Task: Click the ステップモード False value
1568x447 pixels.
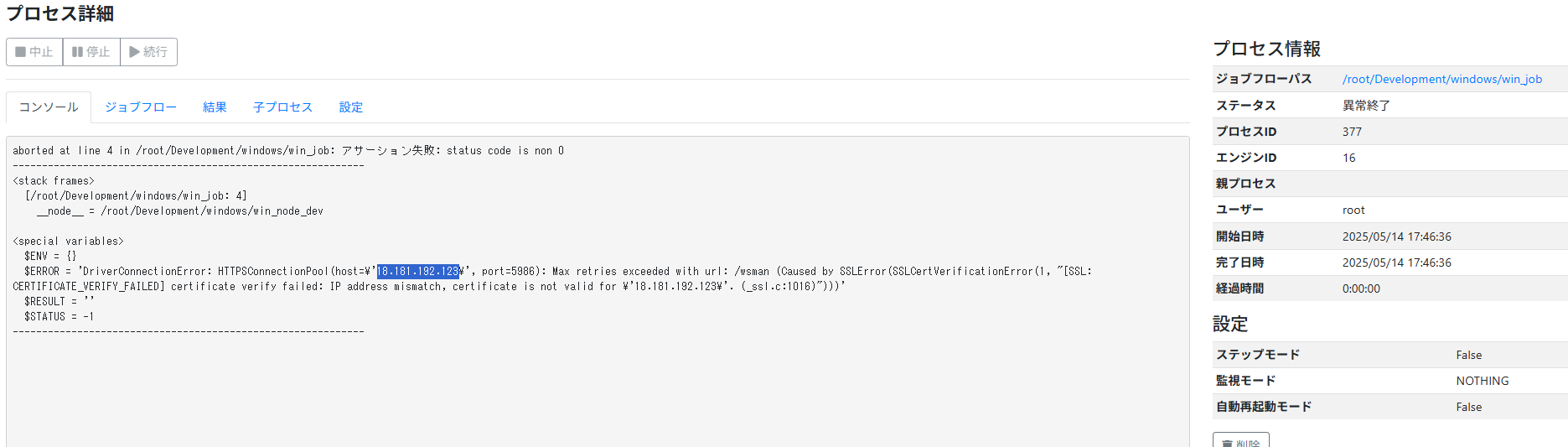Action: coord(1468,356)
